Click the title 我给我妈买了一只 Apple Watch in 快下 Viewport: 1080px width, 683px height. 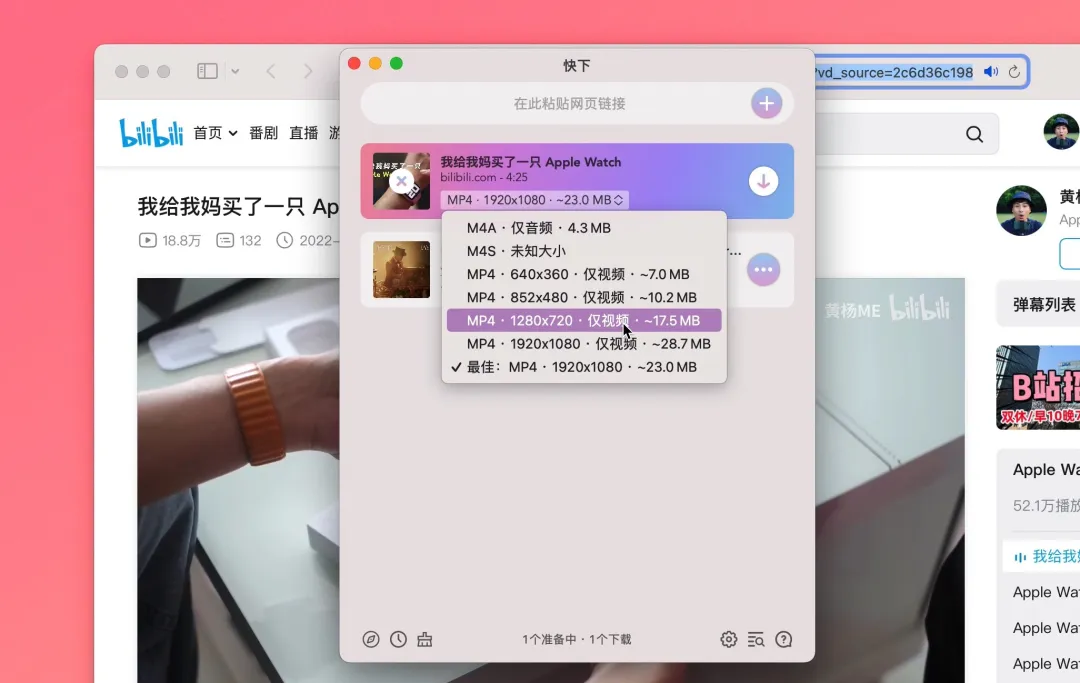tap(530, 162)
